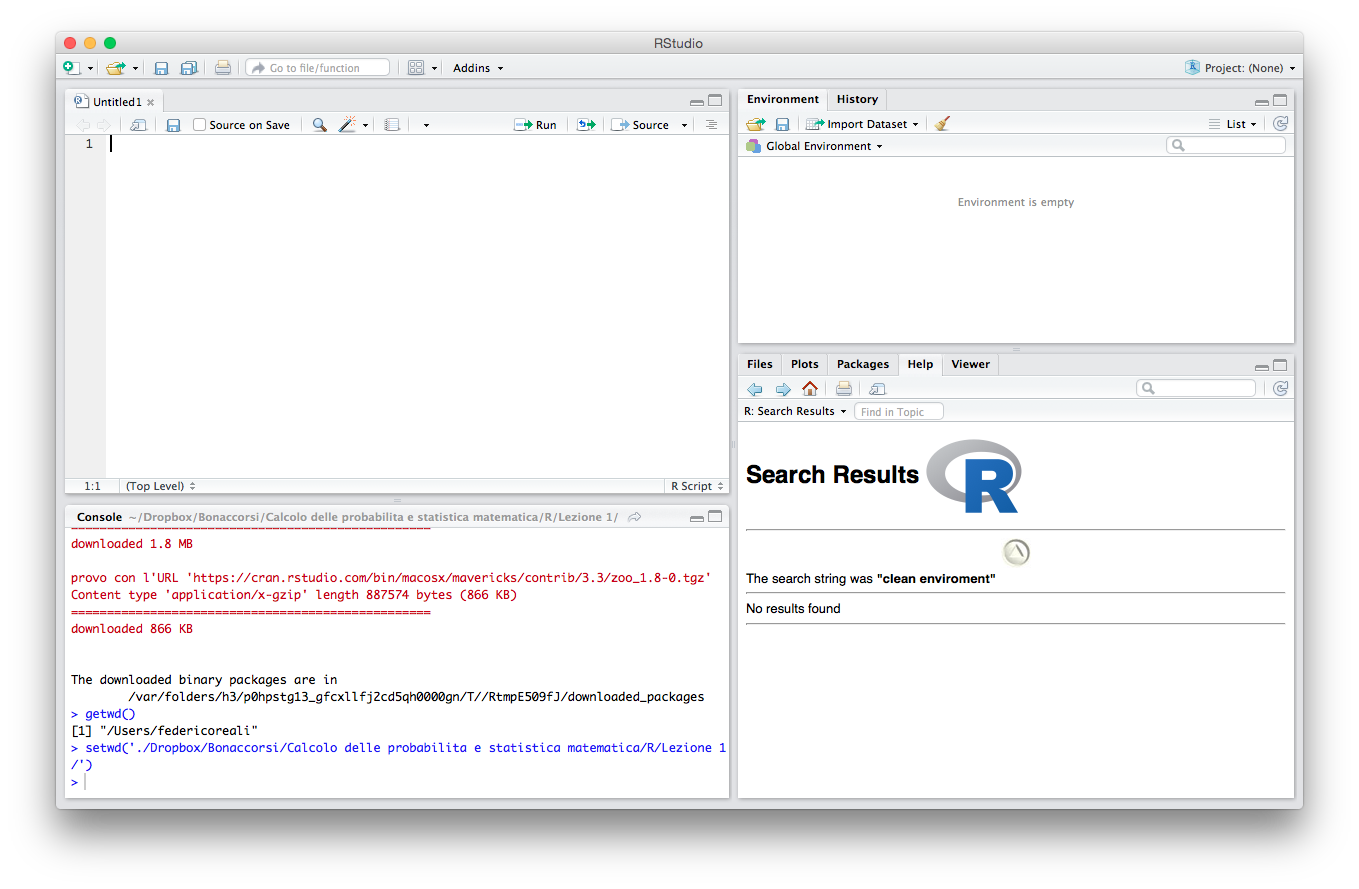Open R Help home page icon
1359x889 pixels.
[x=810, y=389]
